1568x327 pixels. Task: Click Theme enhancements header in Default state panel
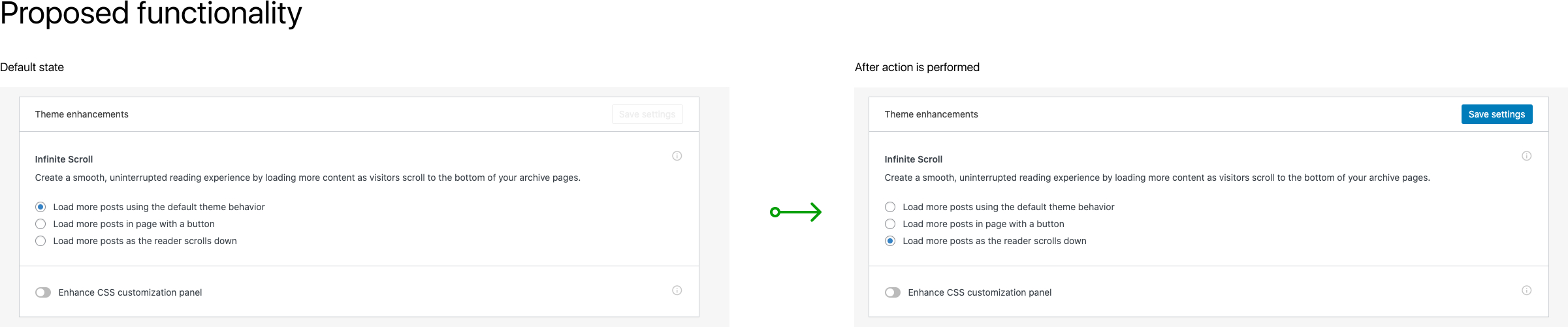tap(82, 114)
